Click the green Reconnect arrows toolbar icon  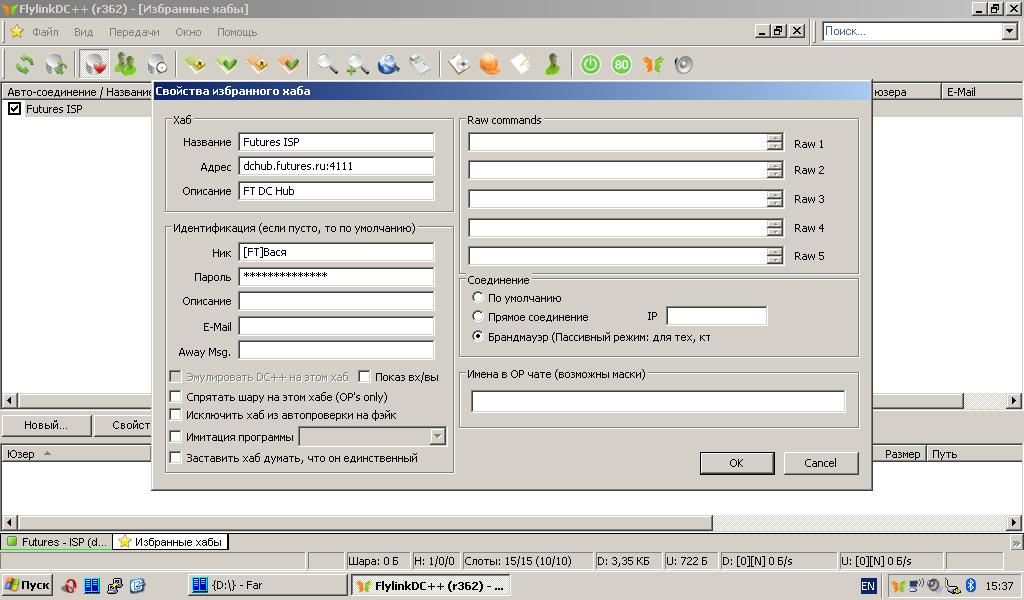click(25, 64)
